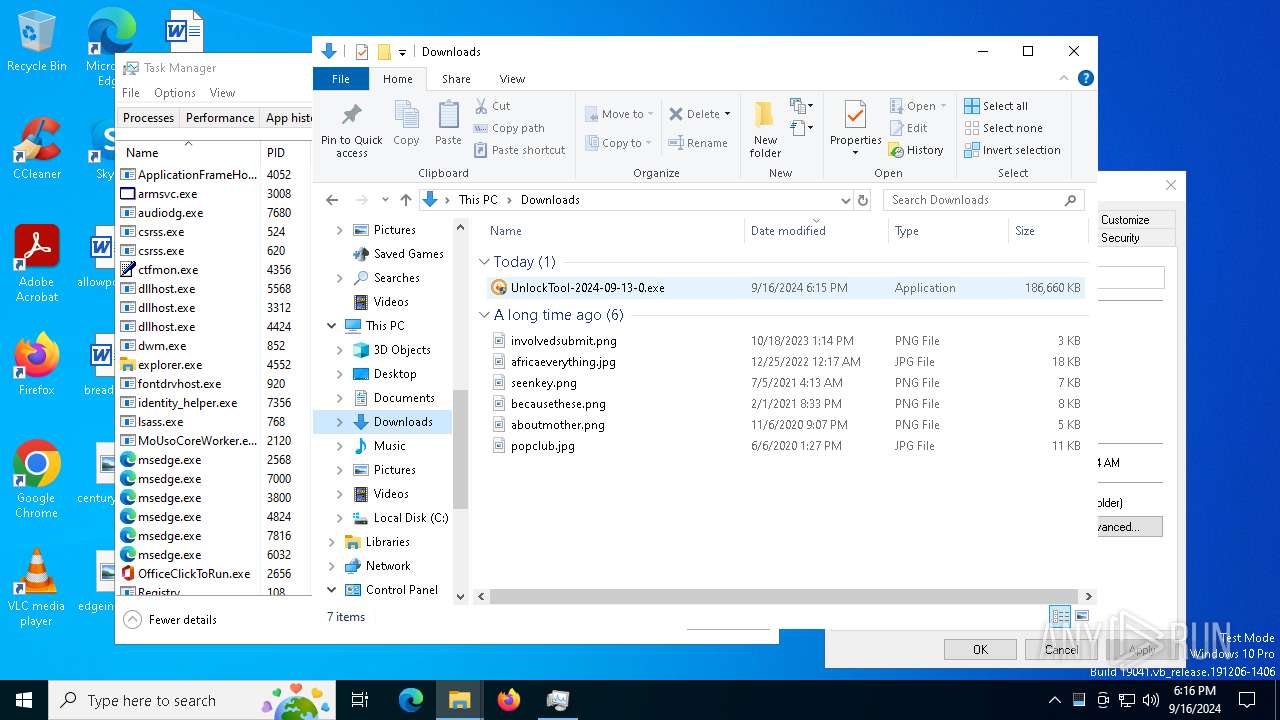This screenshot has width=1280, height=720.
Task: Open Task Manager File menu
Action: [131, 93]
